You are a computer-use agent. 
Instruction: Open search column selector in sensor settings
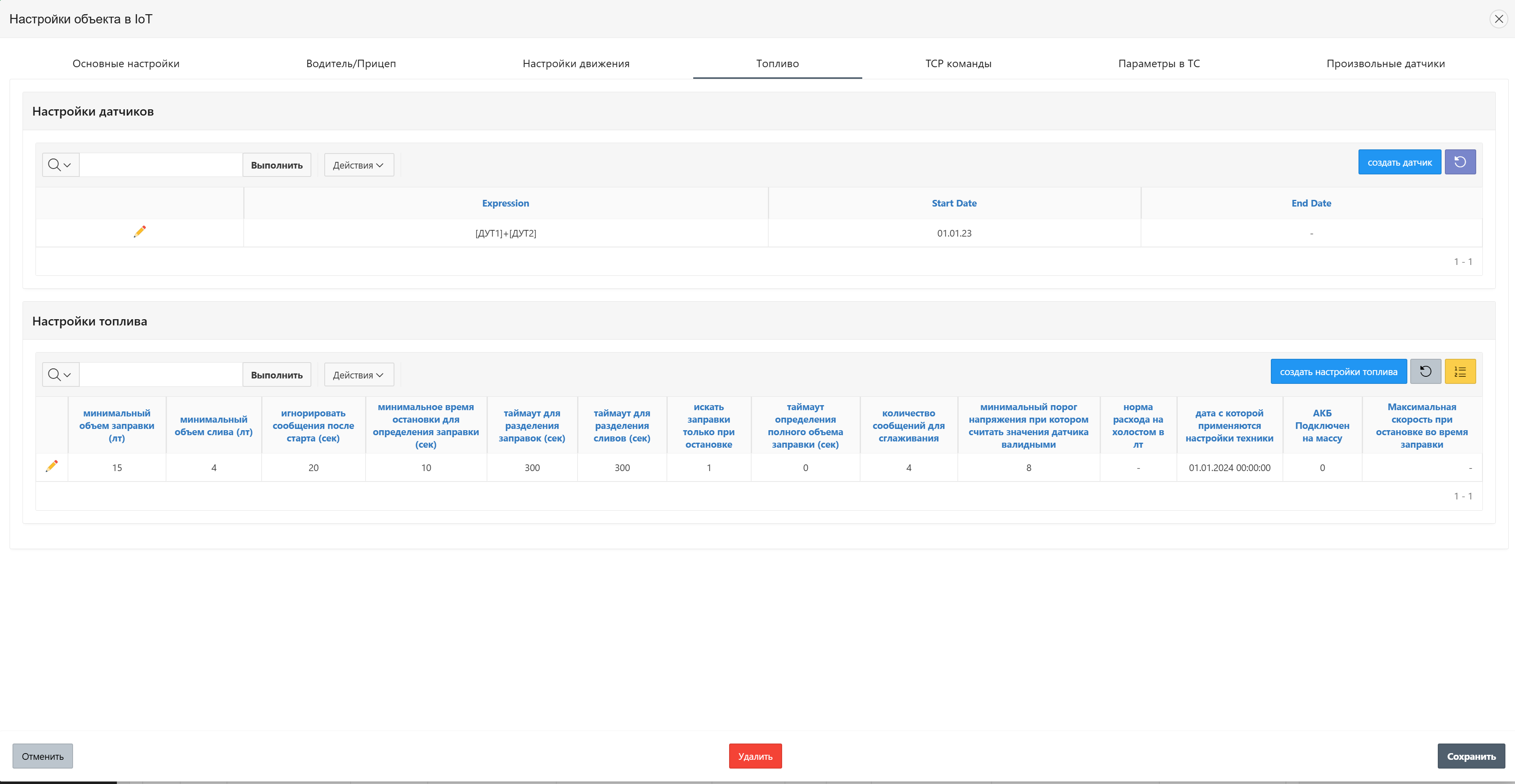coord(60,165)
